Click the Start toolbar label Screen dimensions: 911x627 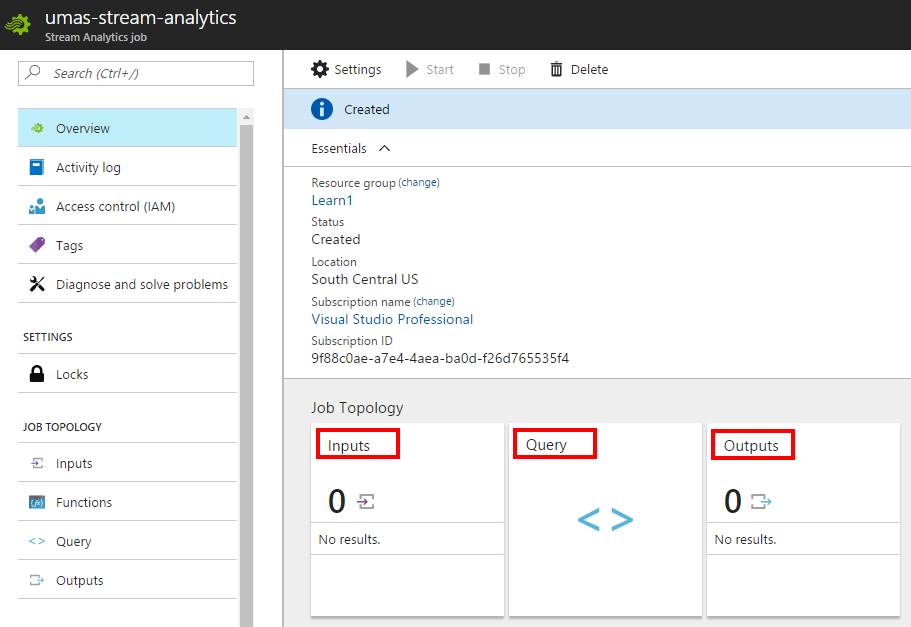point(440,70)
